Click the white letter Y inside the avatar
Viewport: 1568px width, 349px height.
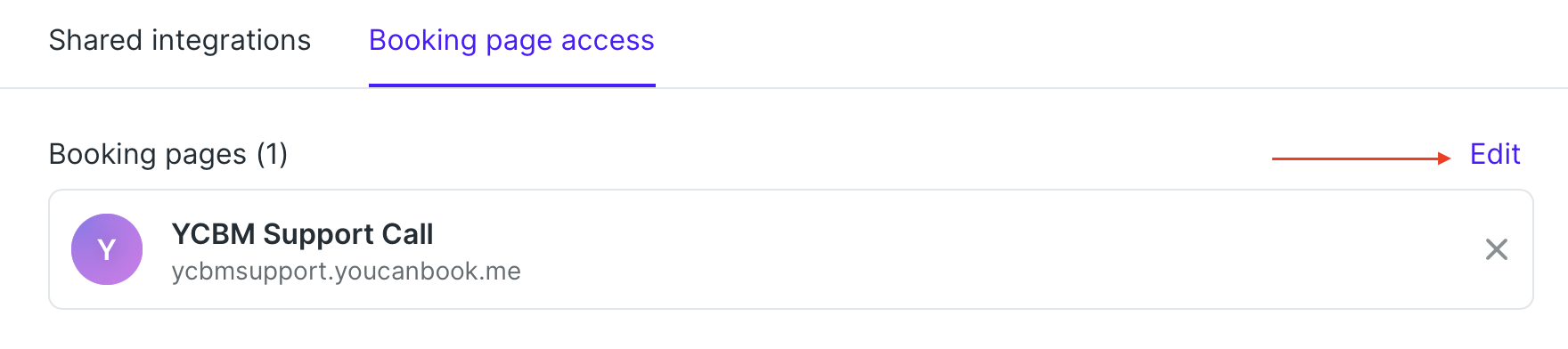(x=107, y=250)
